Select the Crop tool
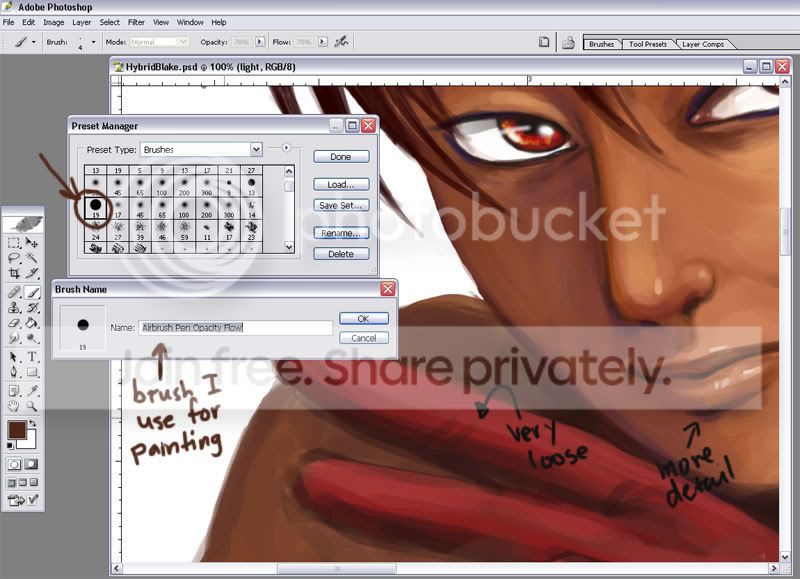The height and width of the screenshot is (579, 800). (x=14, y=273)
